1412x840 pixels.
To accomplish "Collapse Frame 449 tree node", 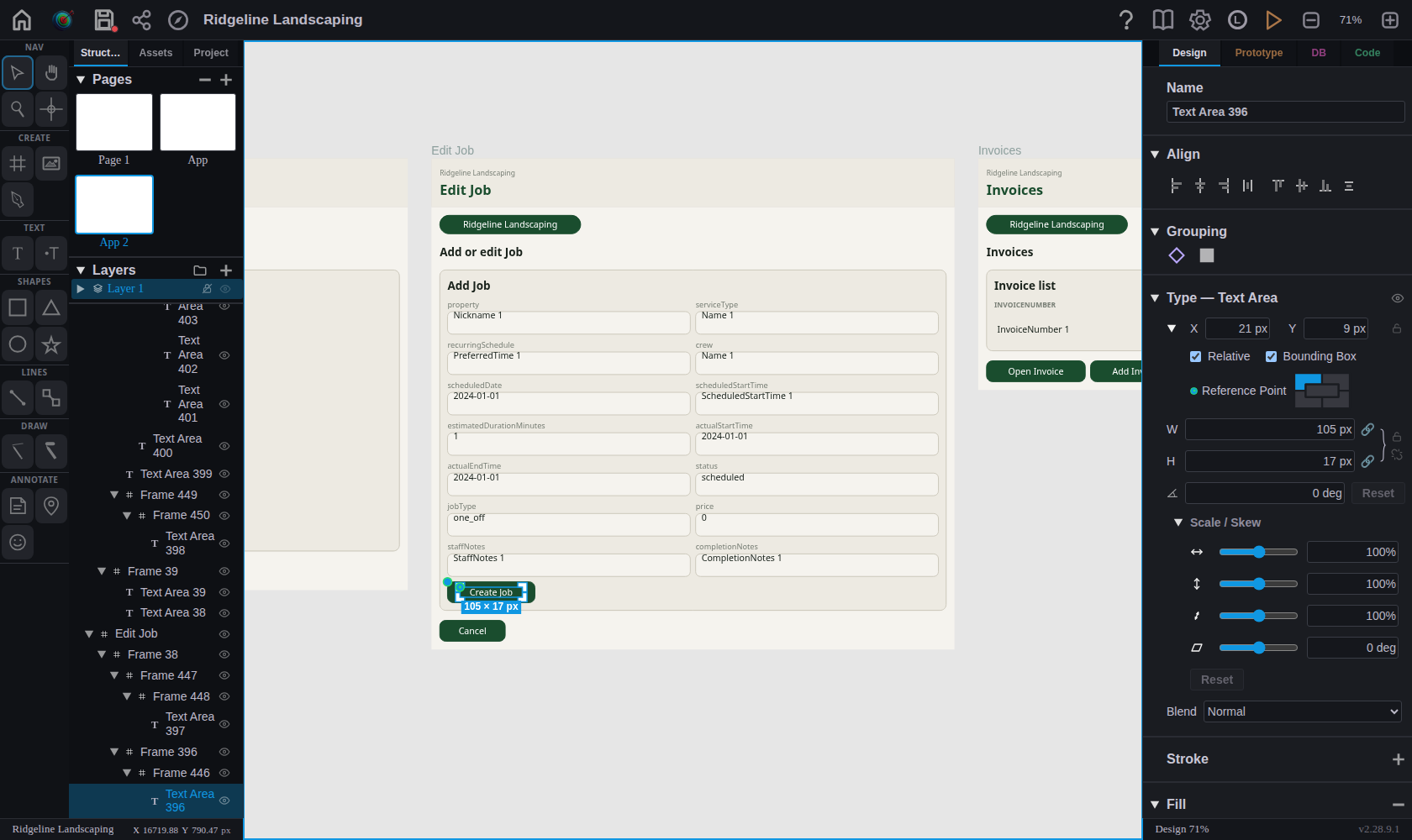I will click(114, 495).
